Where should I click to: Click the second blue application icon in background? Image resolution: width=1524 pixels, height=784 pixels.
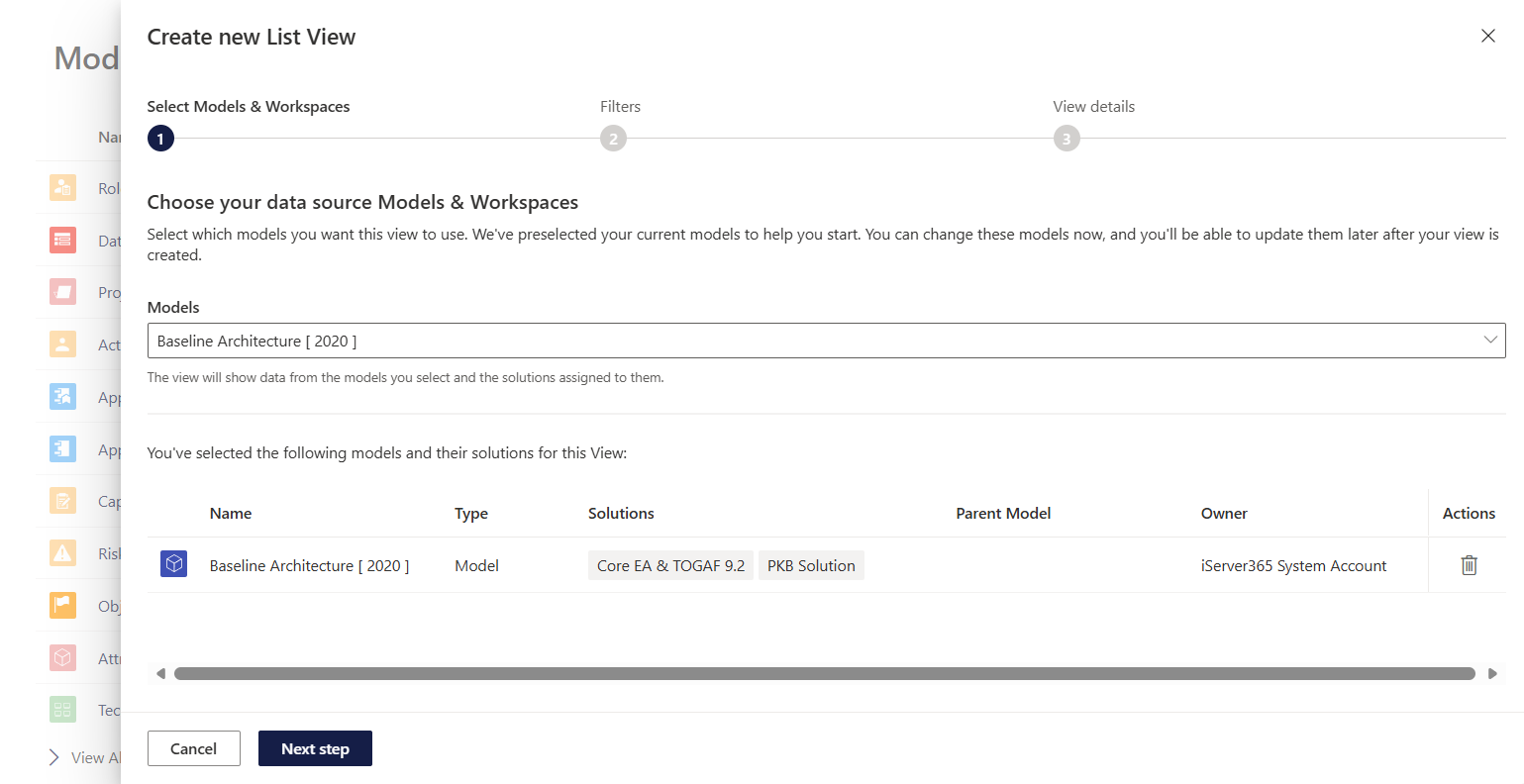[62, 448]
